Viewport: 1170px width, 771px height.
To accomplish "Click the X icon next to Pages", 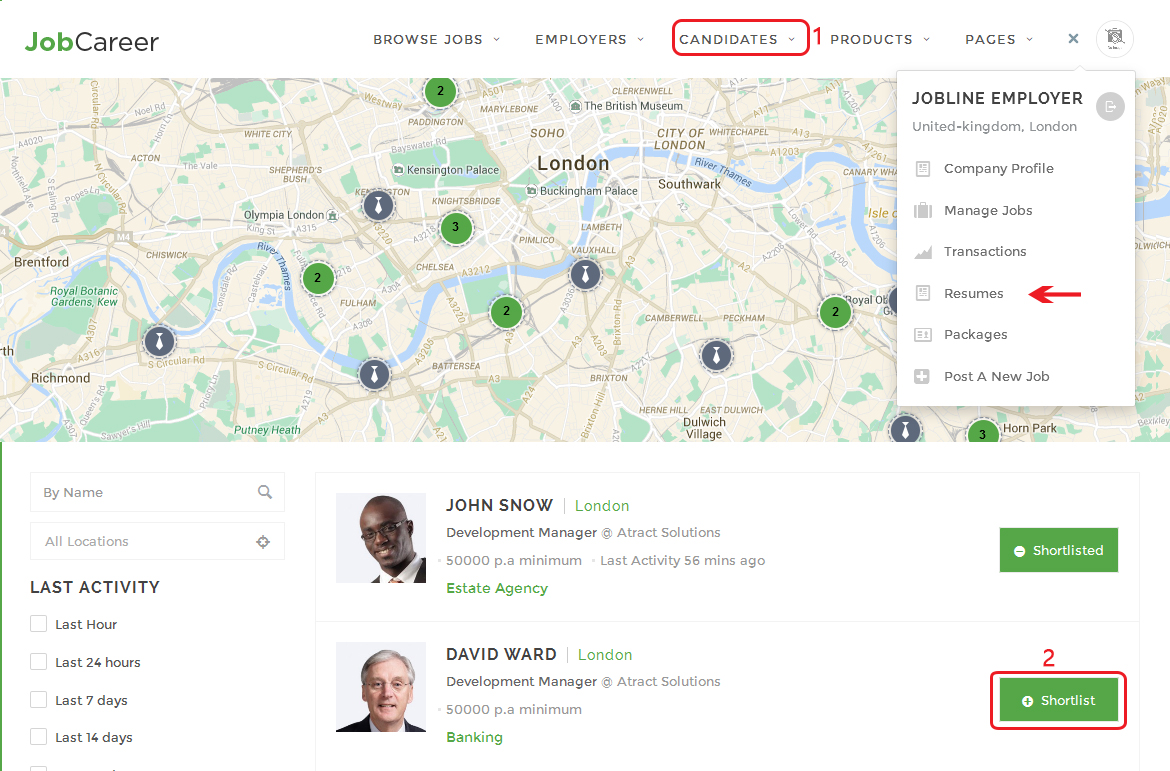I will pyautogui.click(x=1073, y=39).
